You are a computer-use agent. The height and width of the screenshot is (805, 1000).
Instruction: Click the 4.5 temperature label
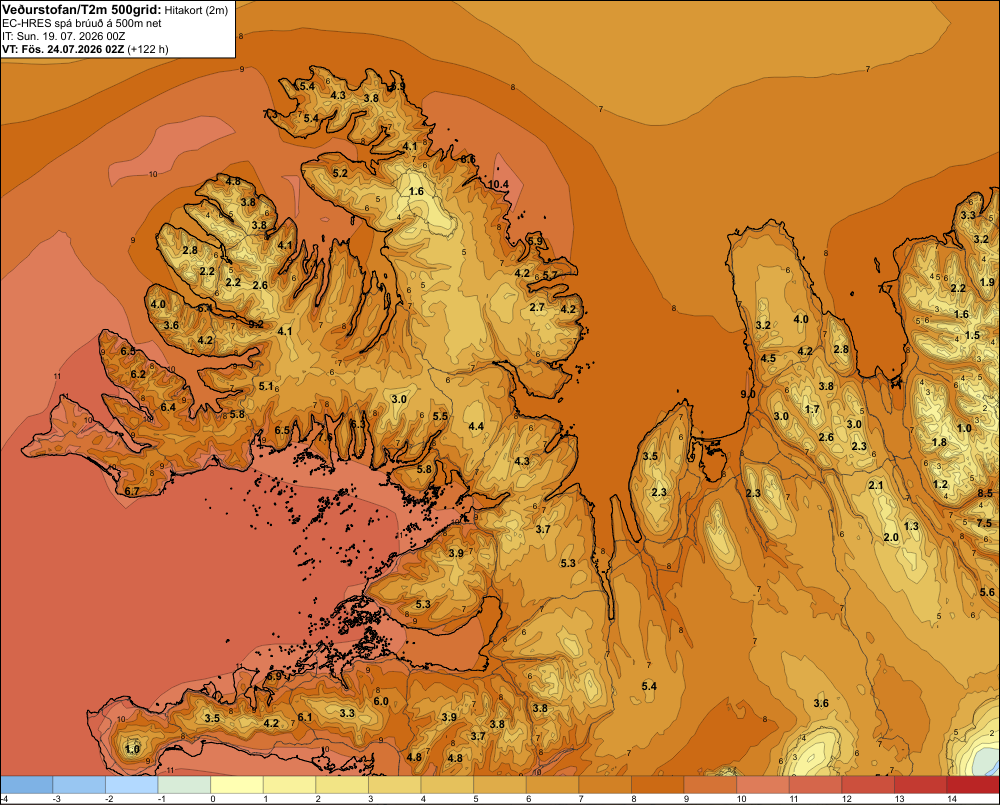point(768,358)
